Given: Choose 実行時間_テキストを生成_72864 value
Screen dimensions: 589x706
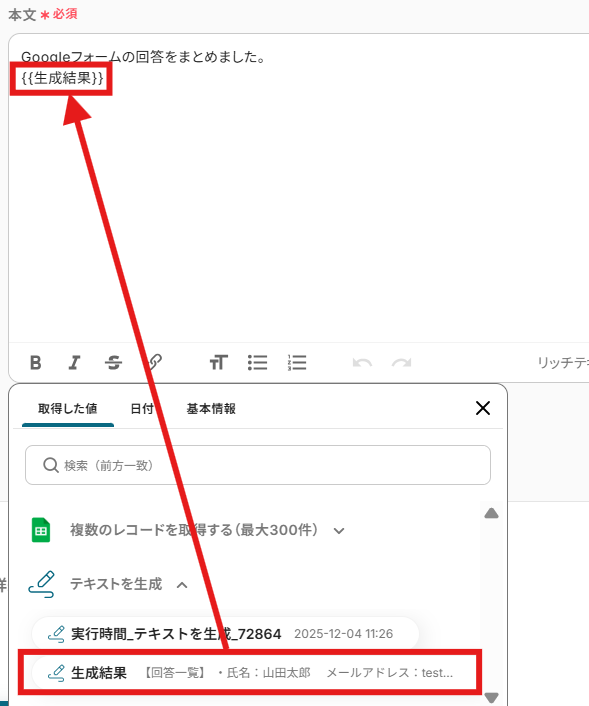Looking at the screenshot, I should tap(225, 634).
